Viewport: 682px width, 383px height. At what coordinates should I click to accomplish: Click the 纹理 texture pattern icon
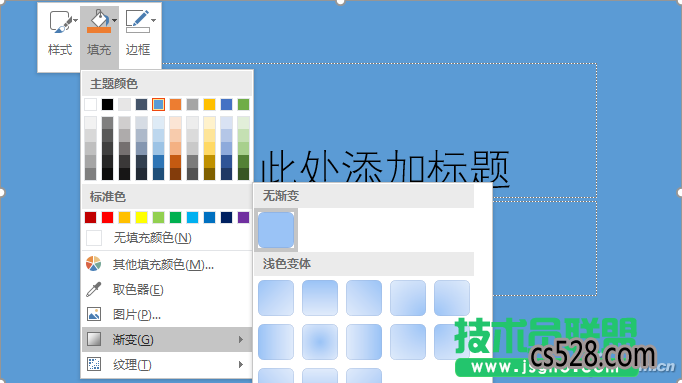[94, 364]
